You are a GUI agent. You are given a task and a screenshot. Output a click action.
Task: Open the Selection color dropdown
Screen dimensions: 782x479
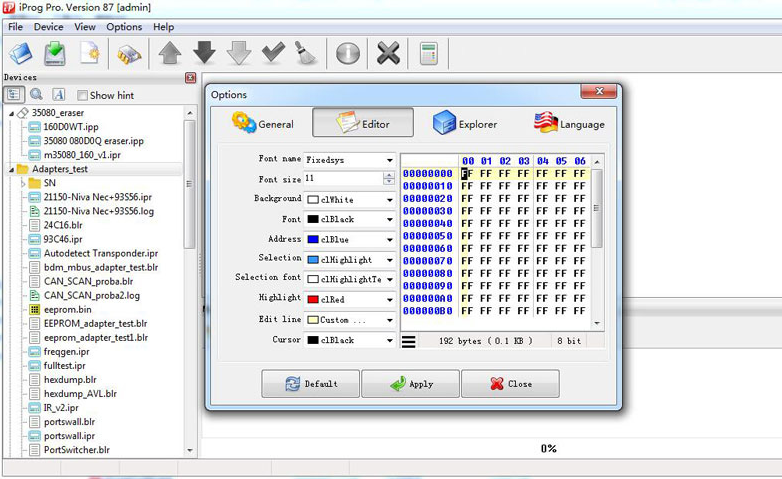[390, 260]
